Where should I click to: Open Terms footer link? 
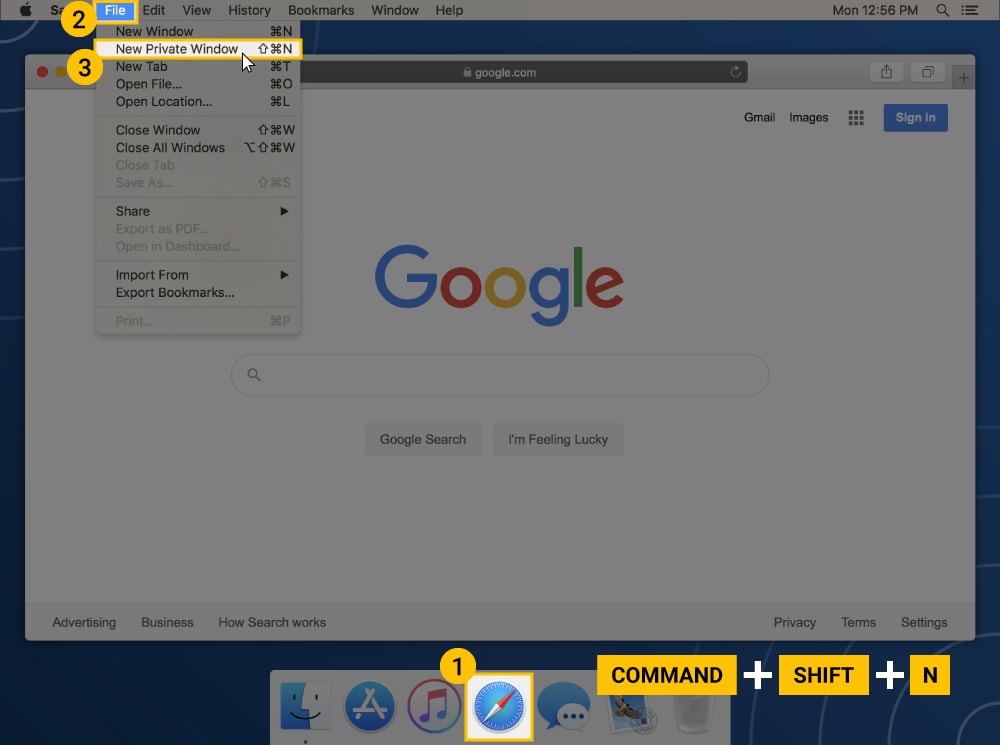858,622
